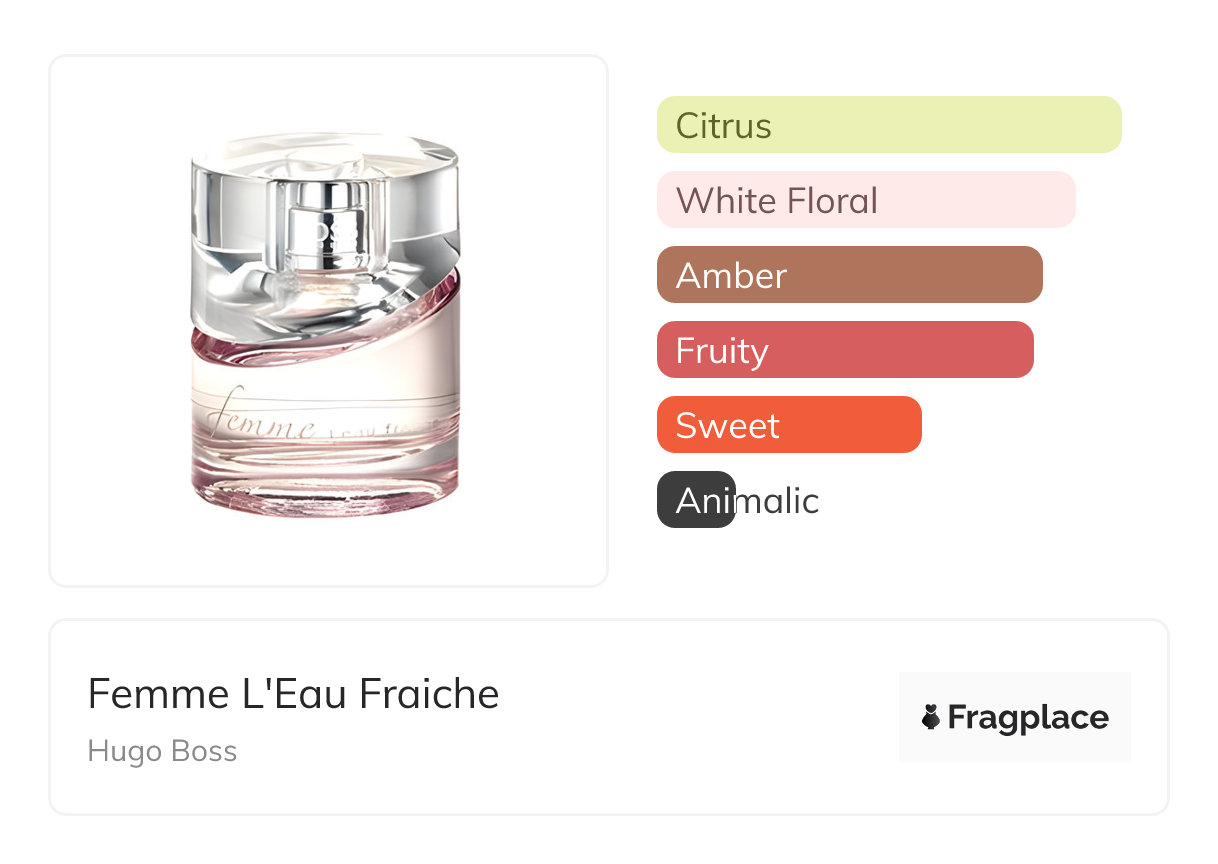Open the perfume bottle product image

point(328,320)
